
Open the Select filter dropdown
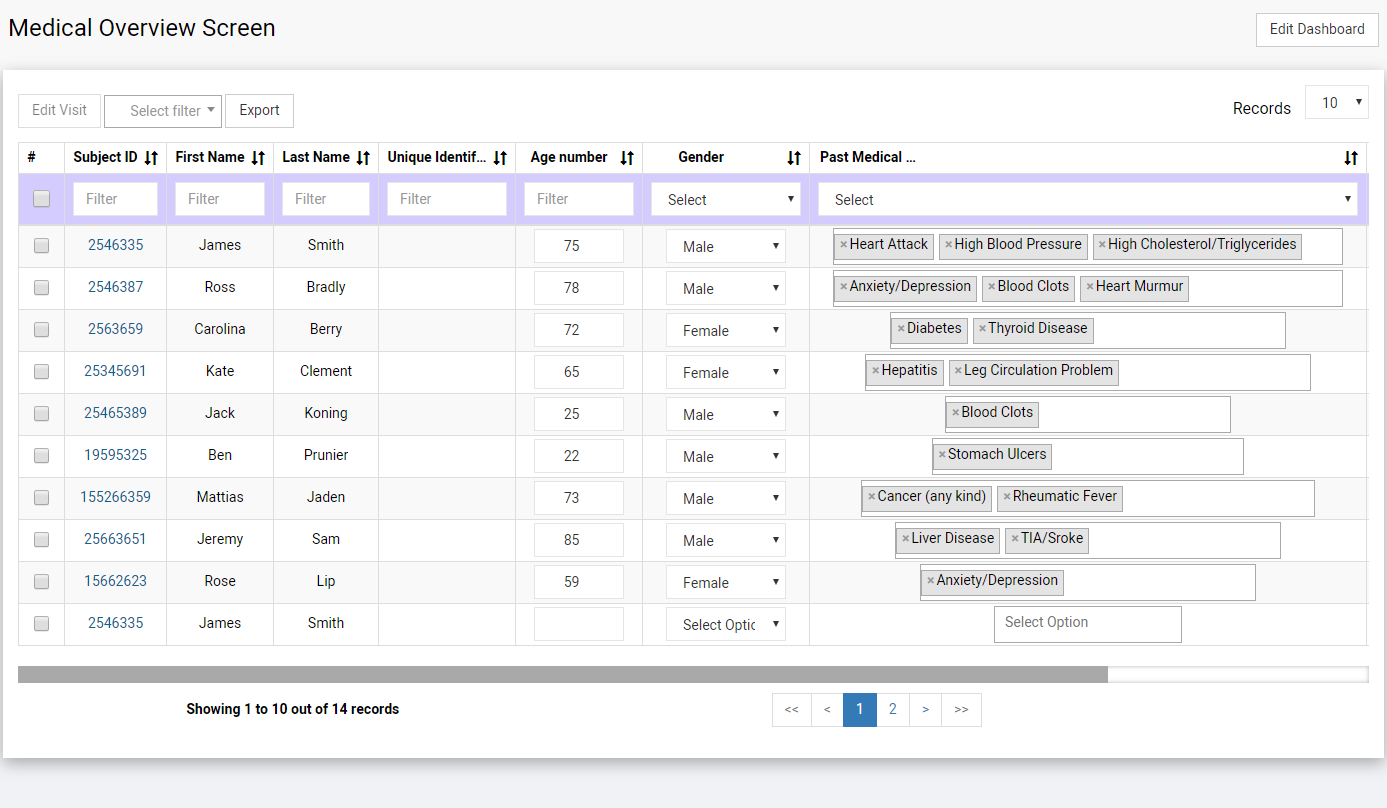[x=163, y=111]
